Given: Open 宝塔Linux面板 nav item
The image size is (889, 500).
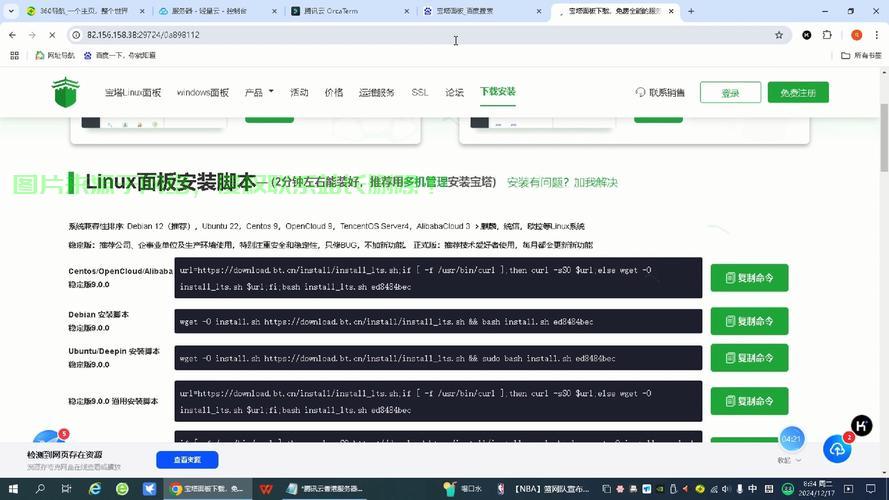Looking at the screenshot, I should point(133,92).
